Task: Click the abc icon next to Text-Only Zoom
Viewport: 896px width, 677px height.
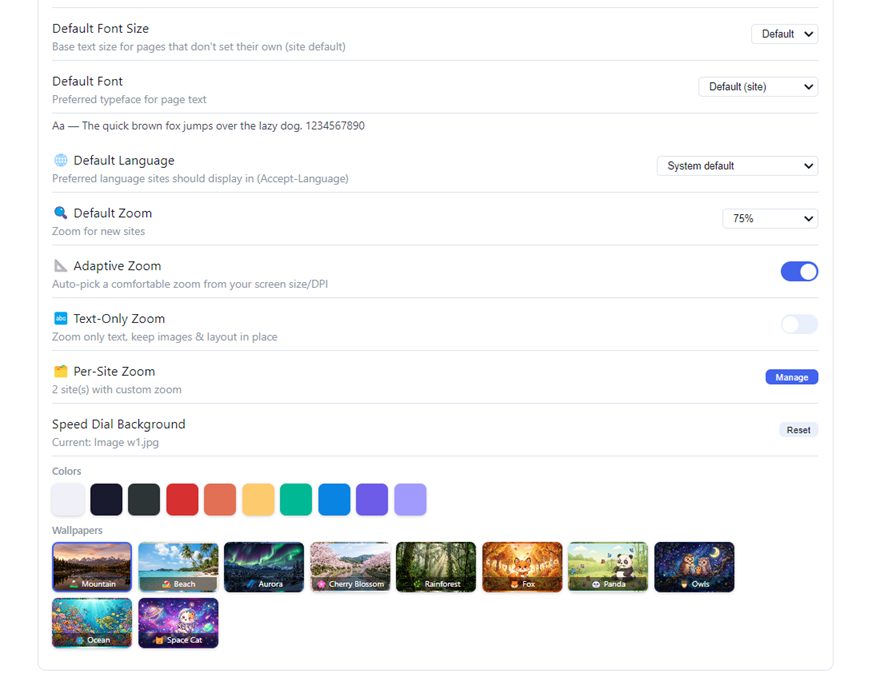Action: (61, 318)
